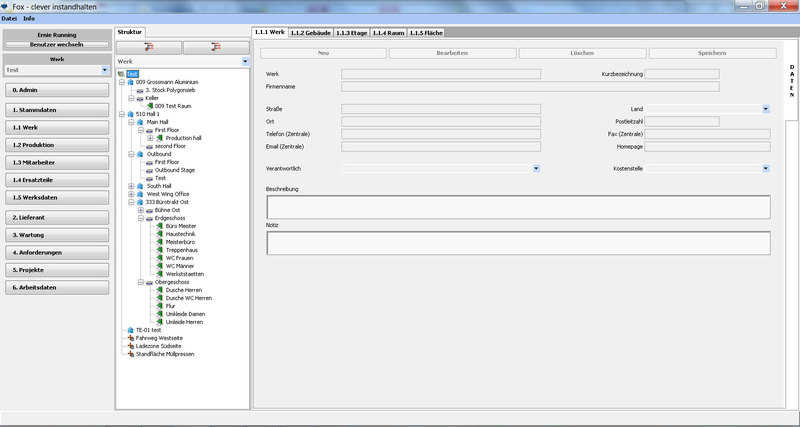The image size is (800, 427).
Task: Open the 3. Wartung section button
Action: [x=57, y=234]
